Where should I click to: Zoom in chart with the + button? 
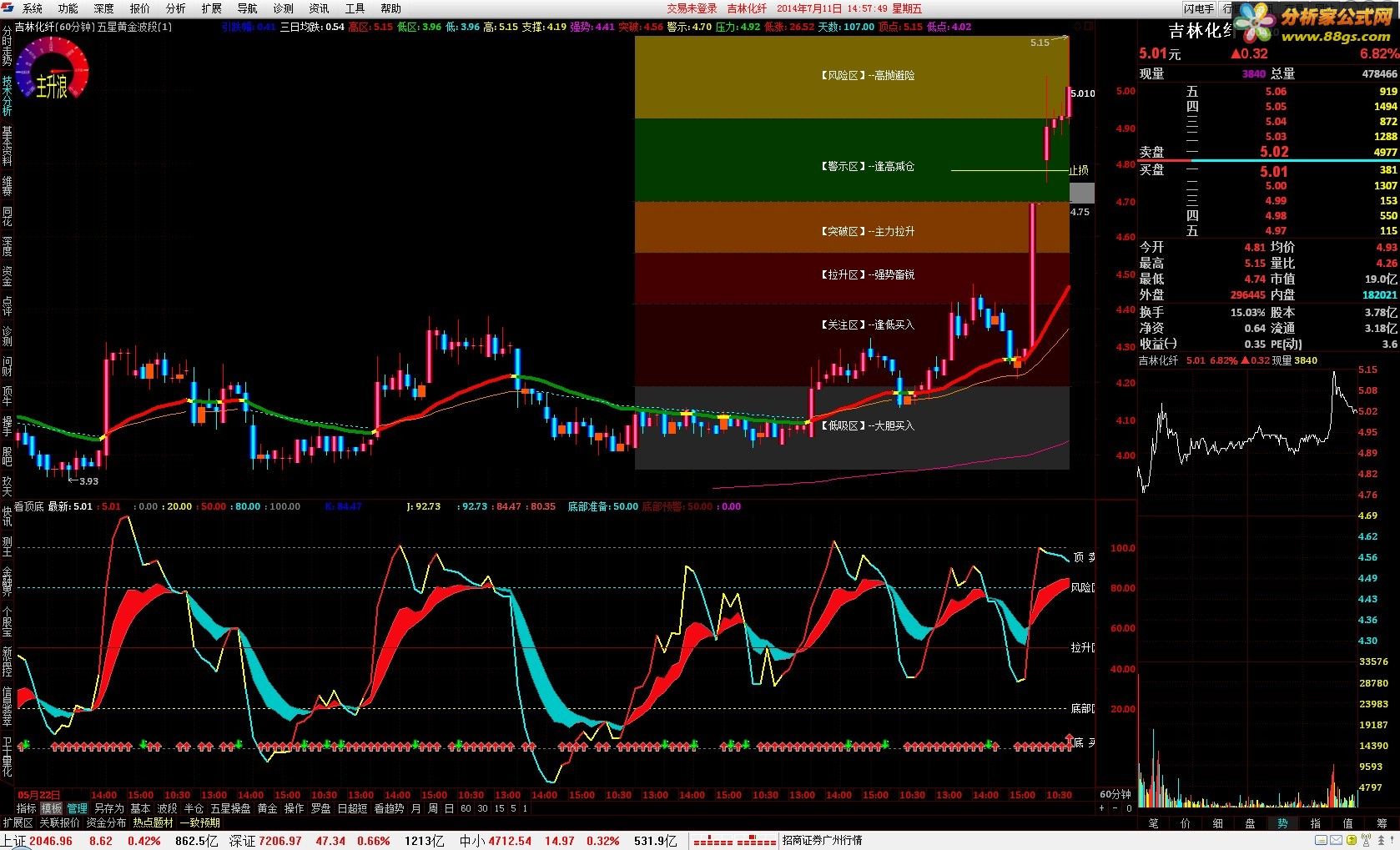coord(1101,807)
